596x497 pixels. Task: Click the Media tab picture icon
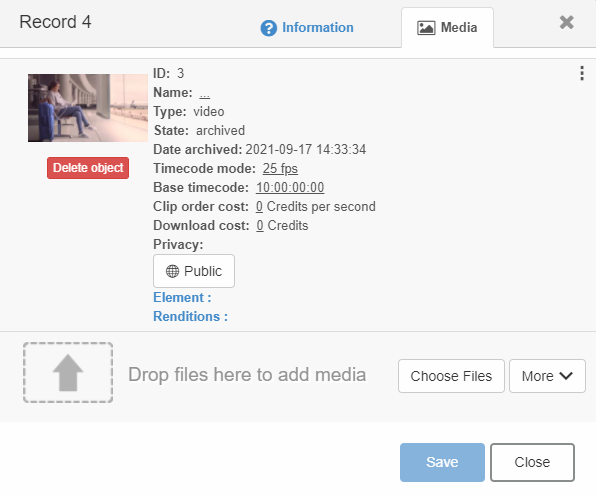click(426, 28)
